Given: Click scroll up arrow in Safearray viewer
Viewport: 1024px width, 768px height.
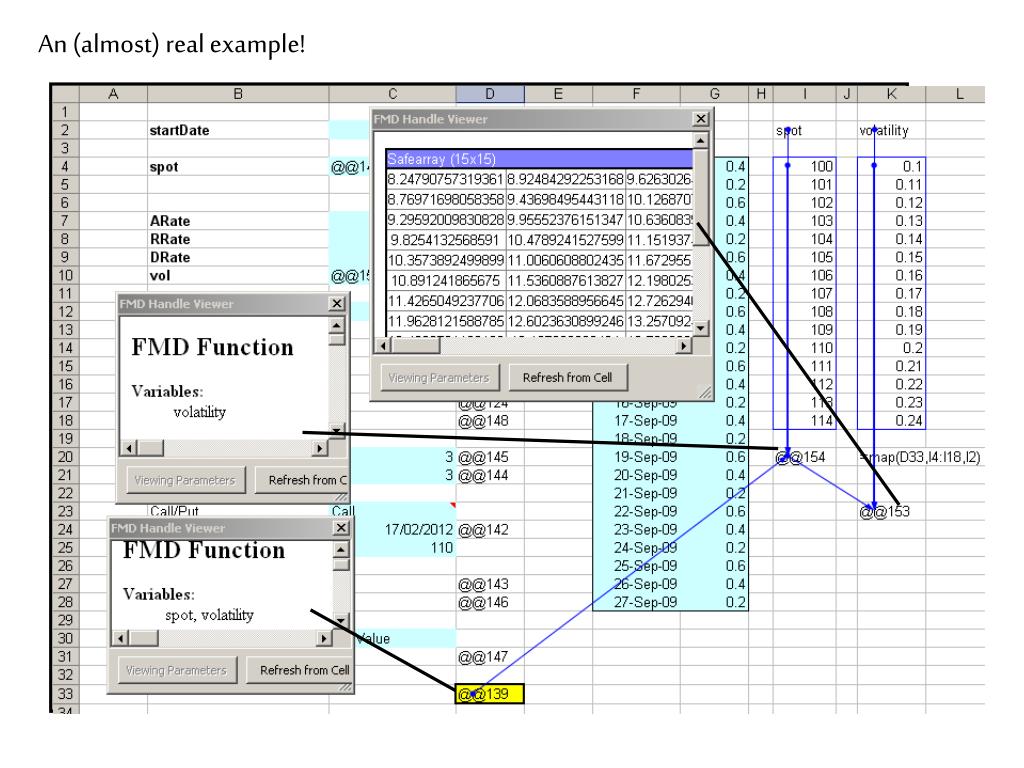Looking at the screenshot, I should tap(700, 140).
